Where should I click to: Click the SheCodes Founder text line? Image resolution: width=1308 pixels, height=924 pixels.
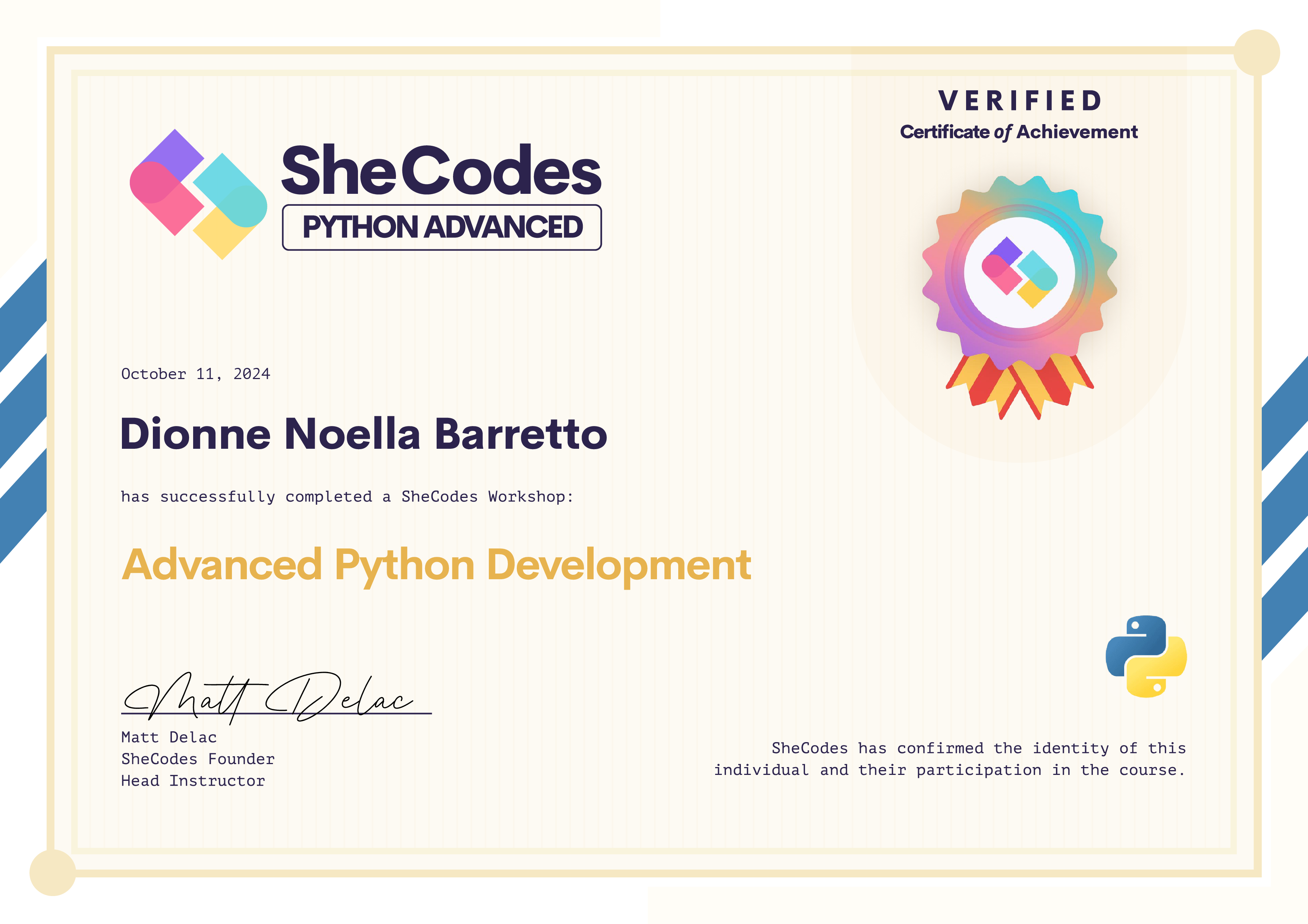(198, 759)
